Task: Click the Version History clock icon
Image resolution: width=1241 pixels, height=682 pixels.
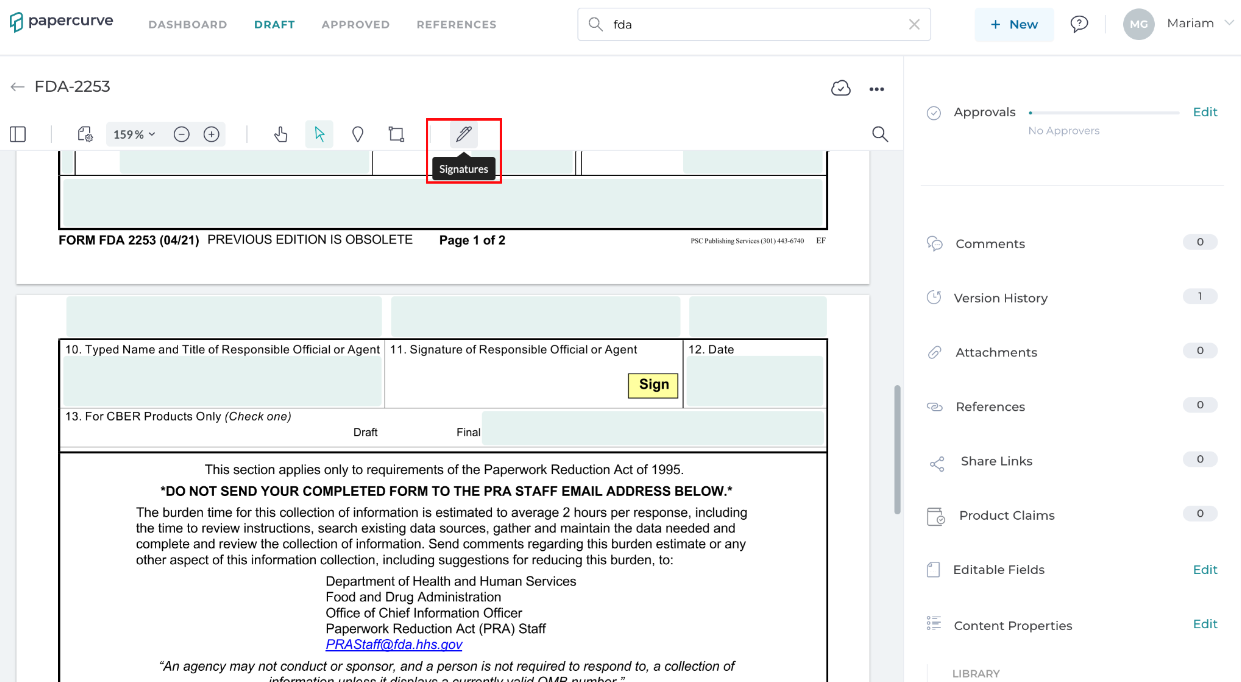Action: click(x=934, y=297)
